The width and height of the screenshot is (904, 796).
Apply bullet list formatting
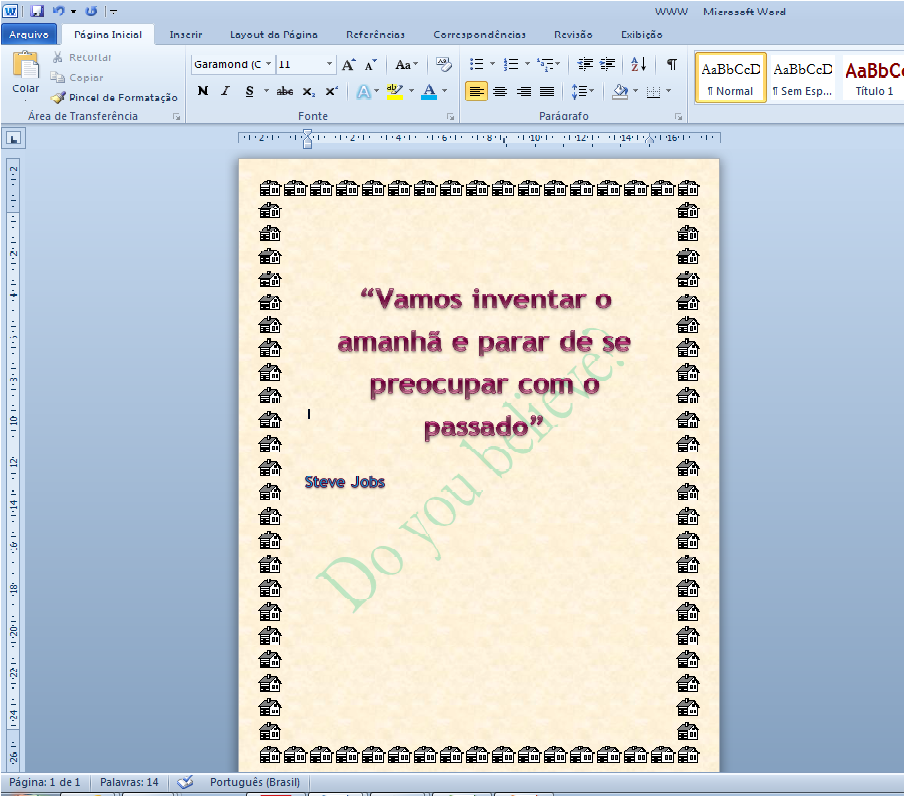(477, 65)
